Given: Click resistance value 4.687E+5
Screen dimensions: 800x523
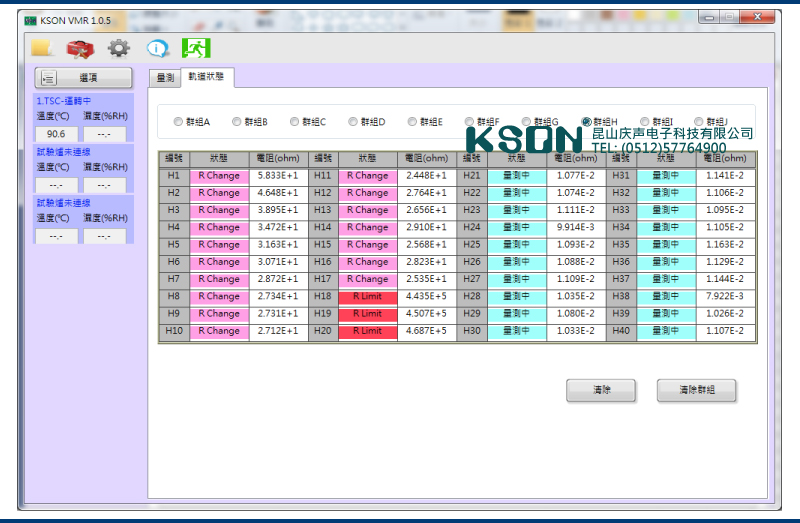Looking at the screenshot, I should pyautogui.click(x=427, y=332).
